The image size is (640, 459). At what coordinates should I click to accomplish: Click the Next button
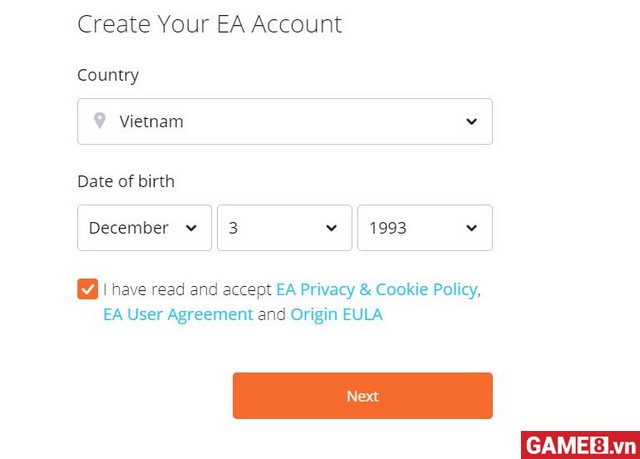click(362, 396)
